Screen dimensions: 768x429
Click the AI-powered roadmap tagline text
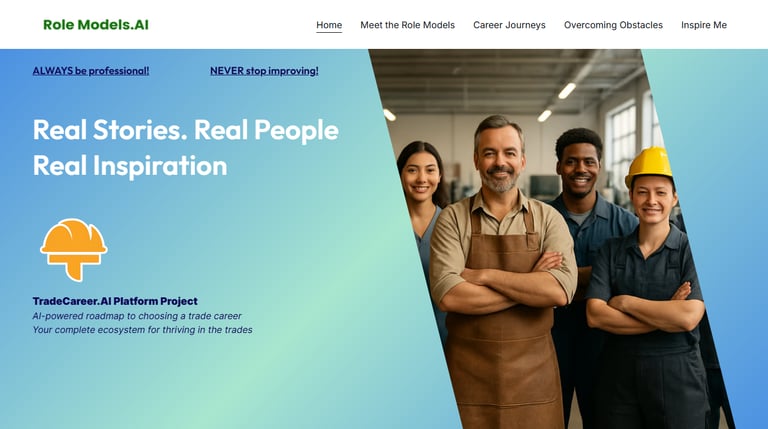pos(137,316)
